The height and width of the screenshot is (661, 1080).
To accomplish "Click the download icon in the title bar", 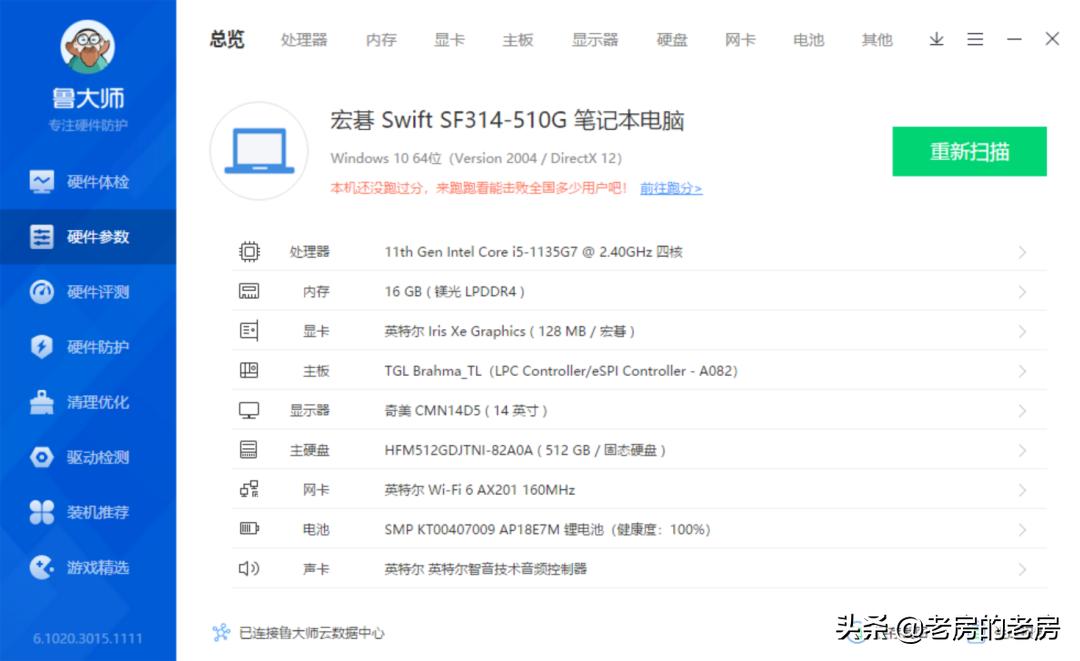I will click(x=936, y=39).
